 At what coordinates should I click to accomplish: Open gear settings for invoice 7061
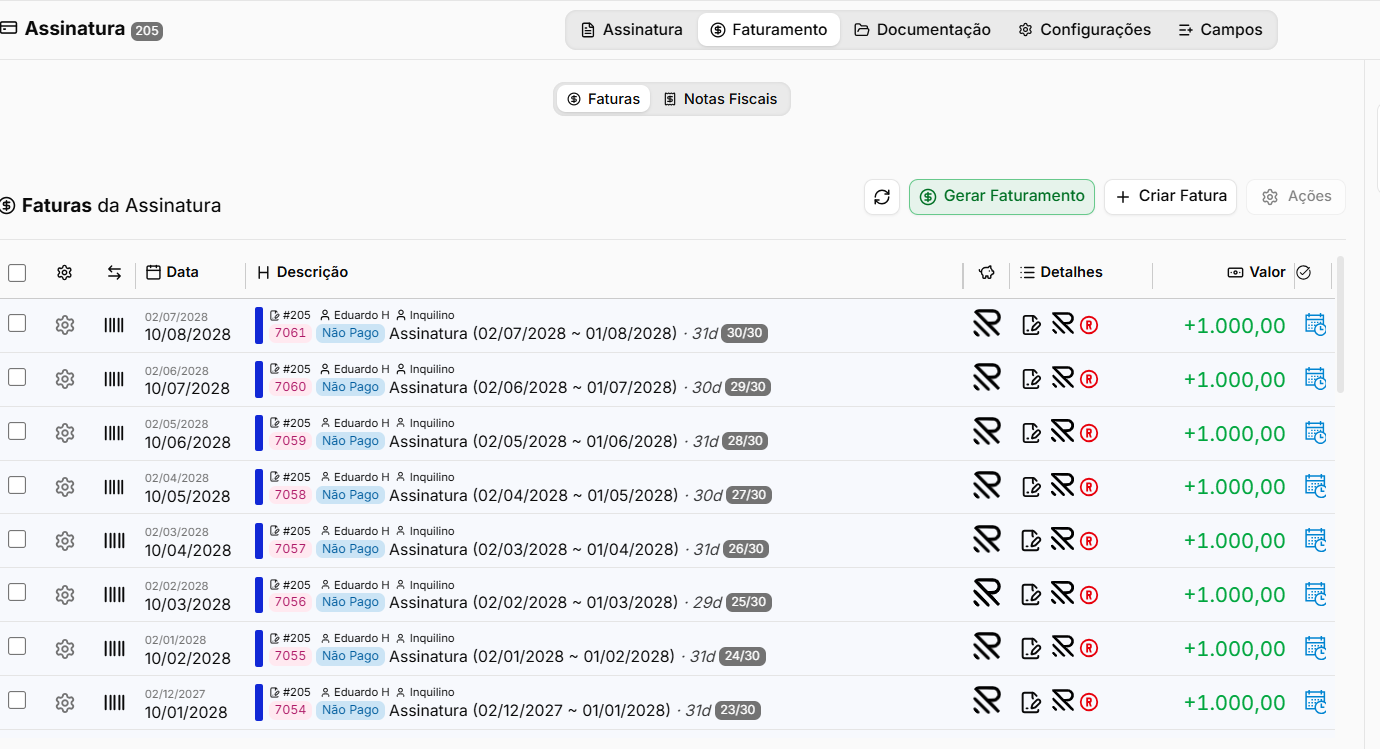click(x=65, y=325)
